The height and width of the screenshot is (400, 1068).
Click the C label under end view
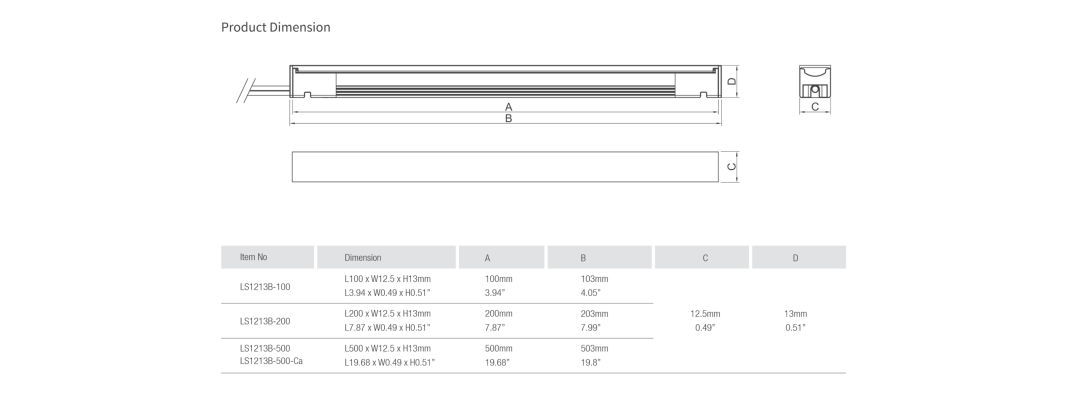pos(815,107)
